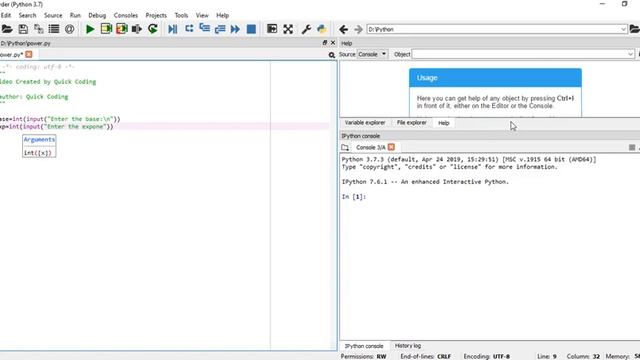Select the Console 3/A tab
This screenshot has width=640, height=360.
371,147
